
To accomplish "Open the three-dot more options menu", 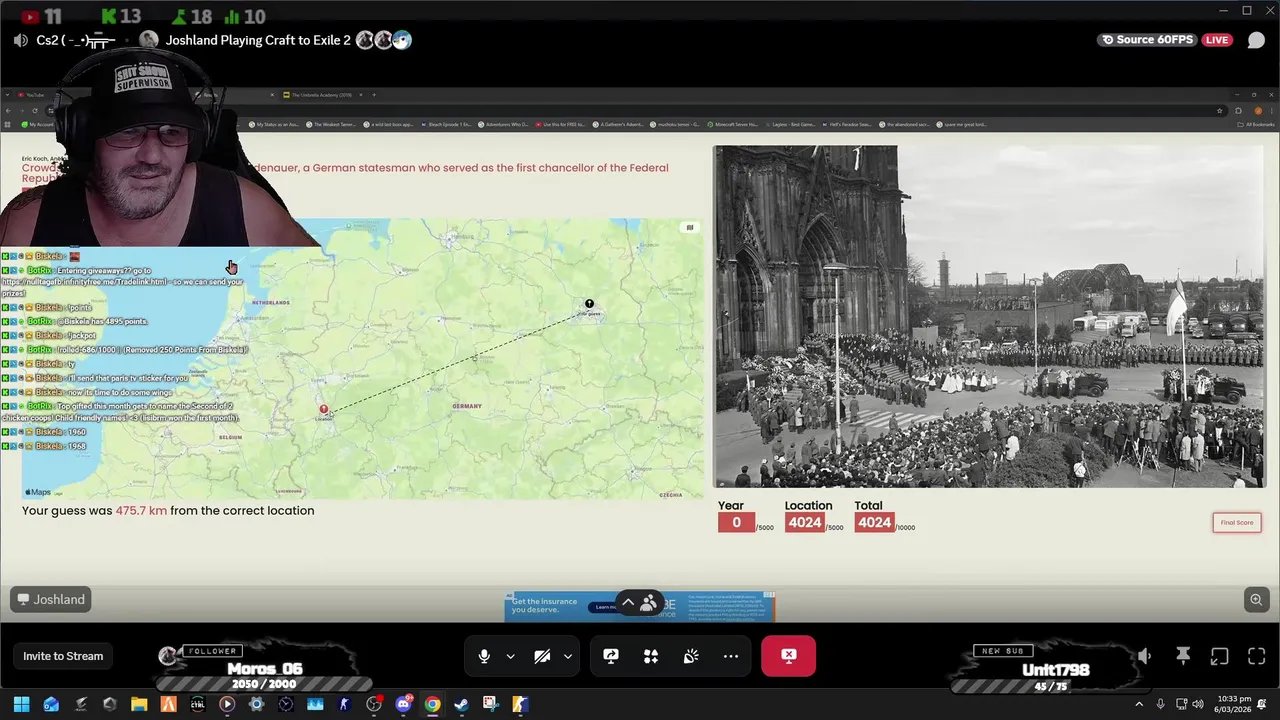I will (731, 656).
